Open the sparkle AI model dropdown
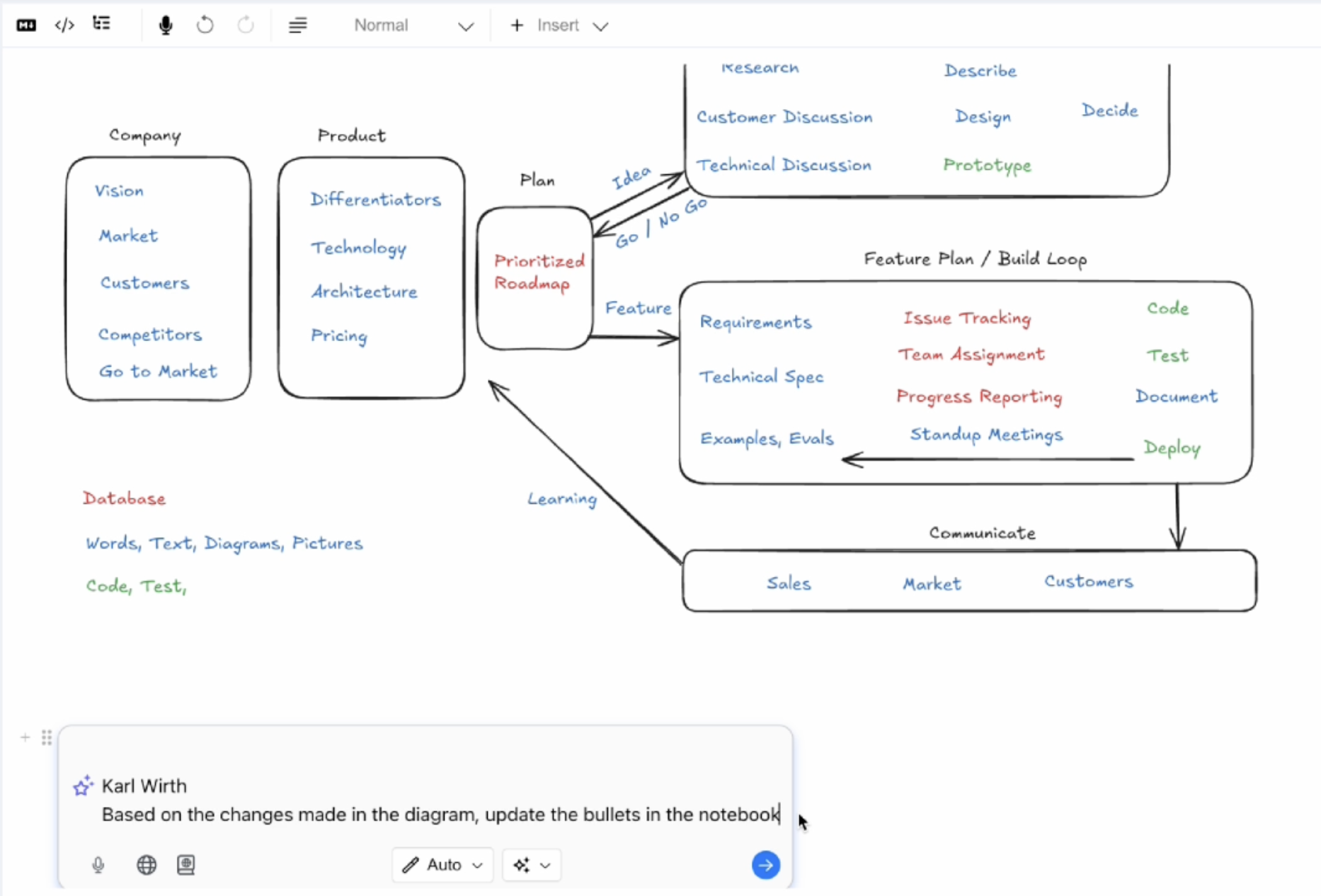Image resolution: width=1321 pixels, height=896 pixels. (532, 865)
